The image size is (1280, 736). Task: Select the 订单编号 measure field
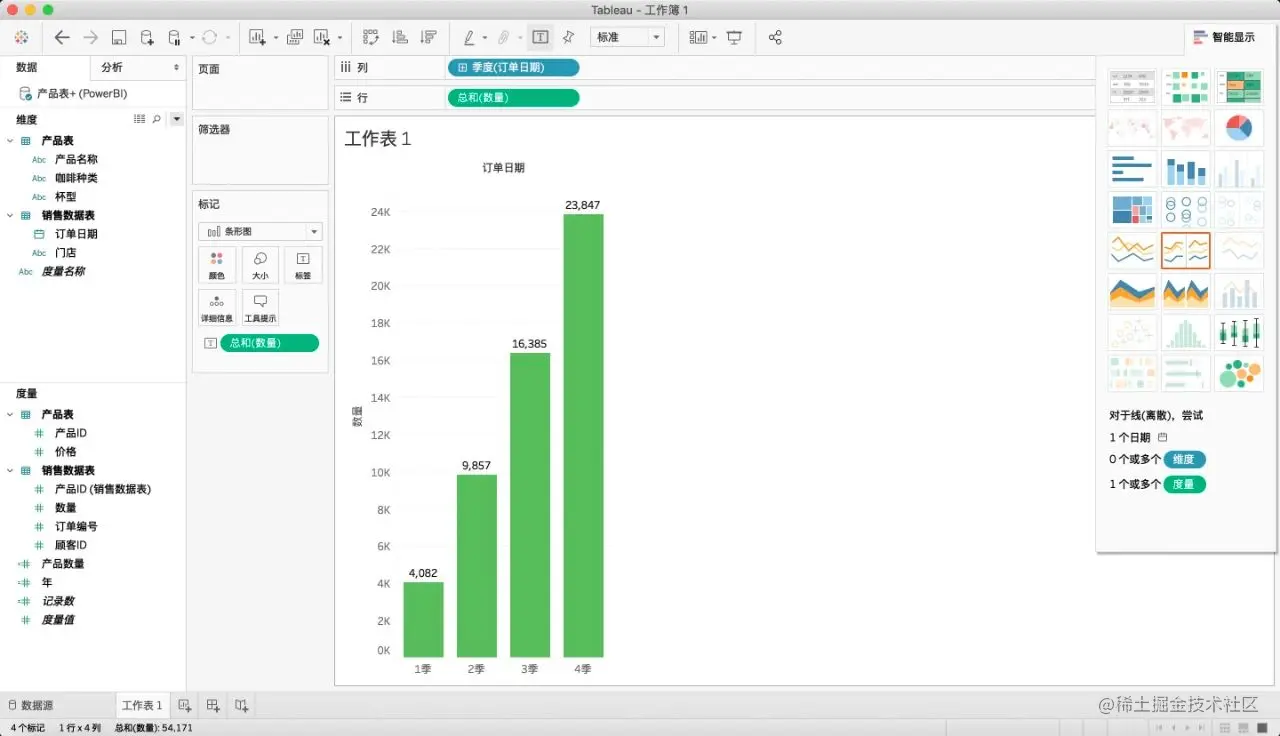coord(76,526)
